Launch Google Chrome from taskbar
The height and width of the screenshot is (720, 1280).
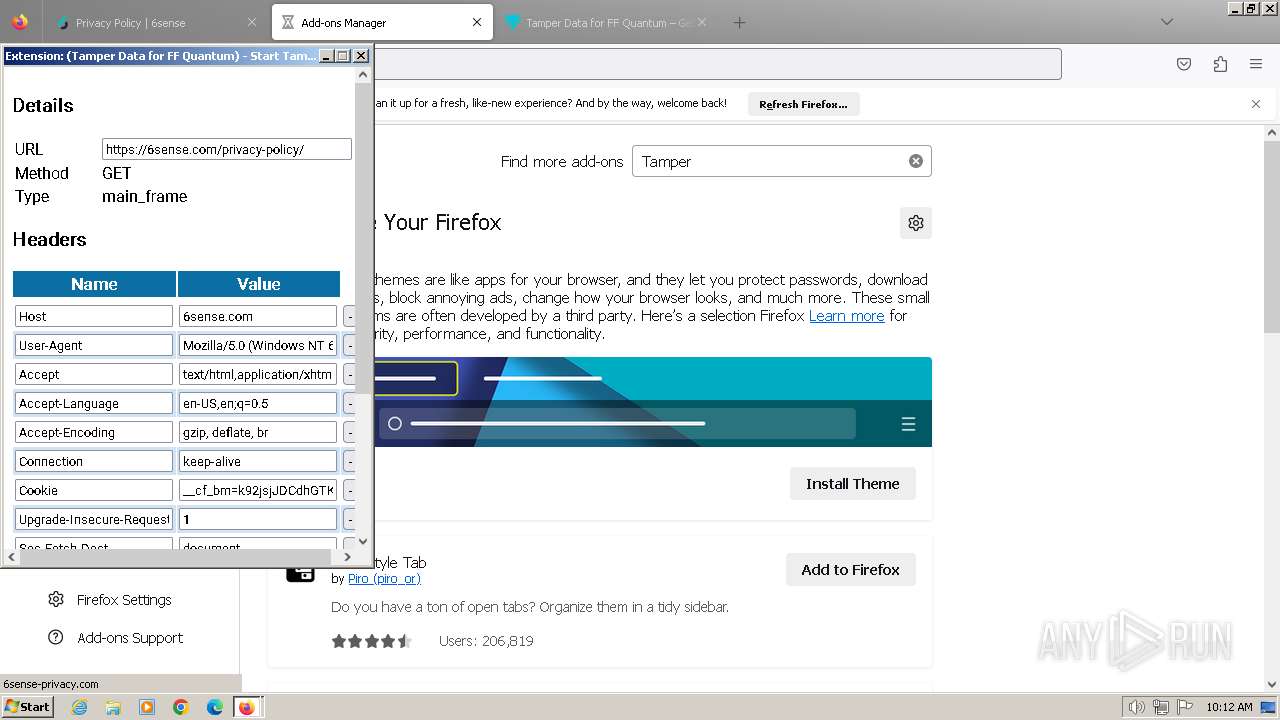click(181, 707)
